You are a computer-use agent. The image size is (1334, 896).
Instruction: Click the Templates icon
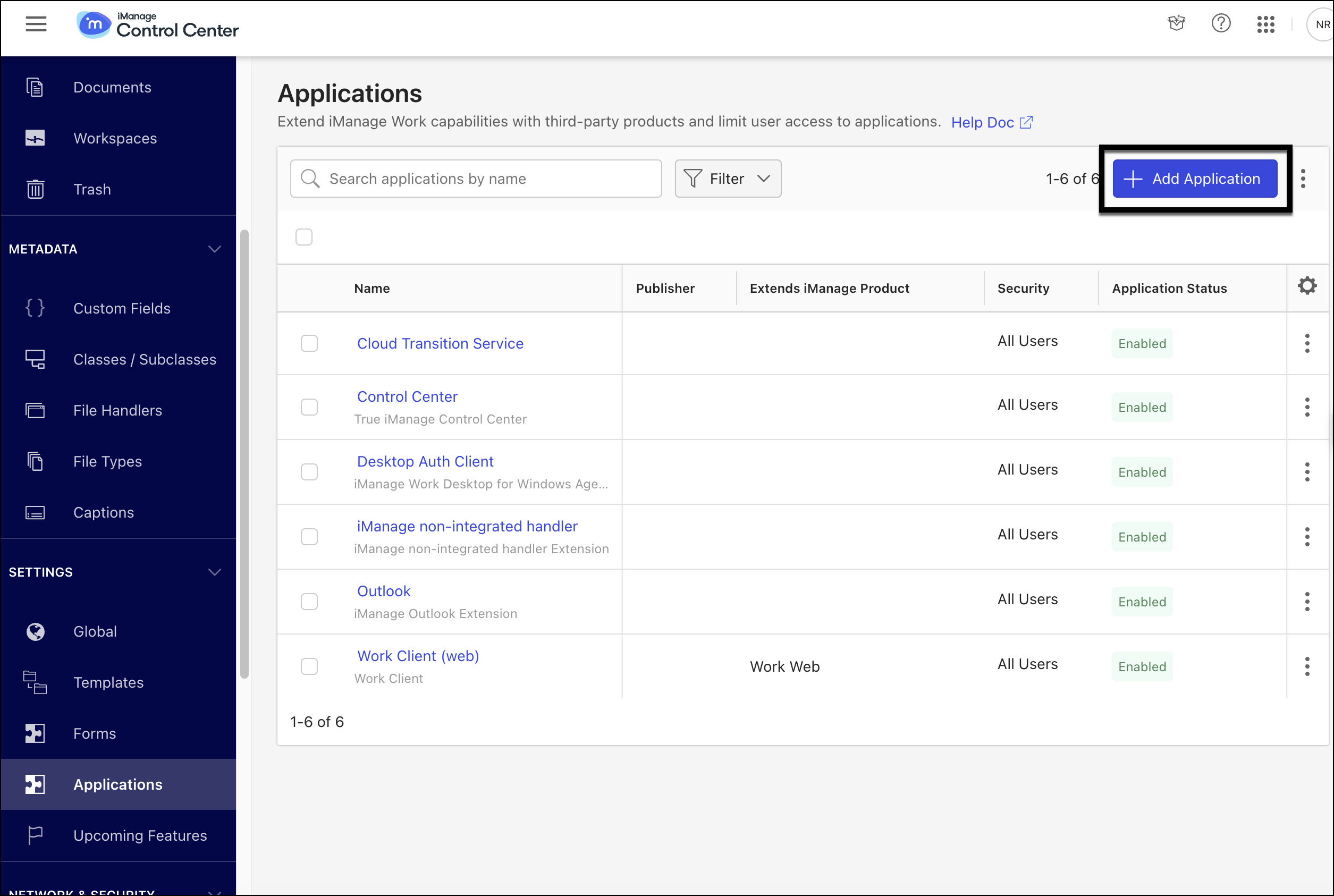35,682
